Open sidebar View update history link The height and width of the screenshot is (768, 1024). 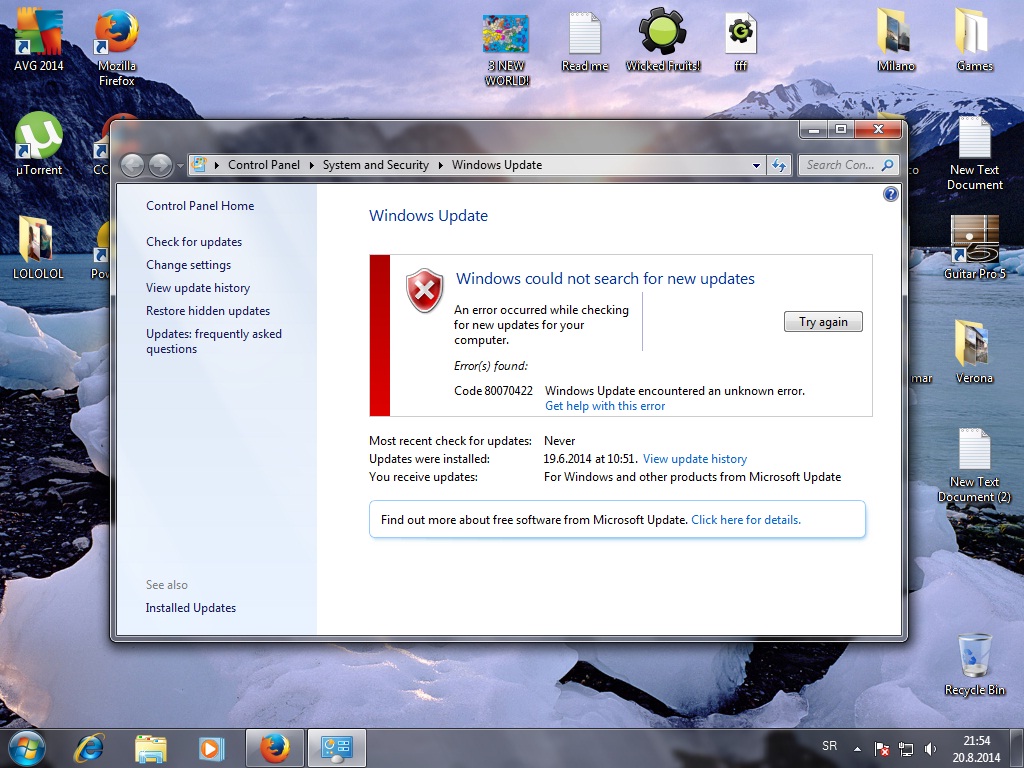(198, 287)
